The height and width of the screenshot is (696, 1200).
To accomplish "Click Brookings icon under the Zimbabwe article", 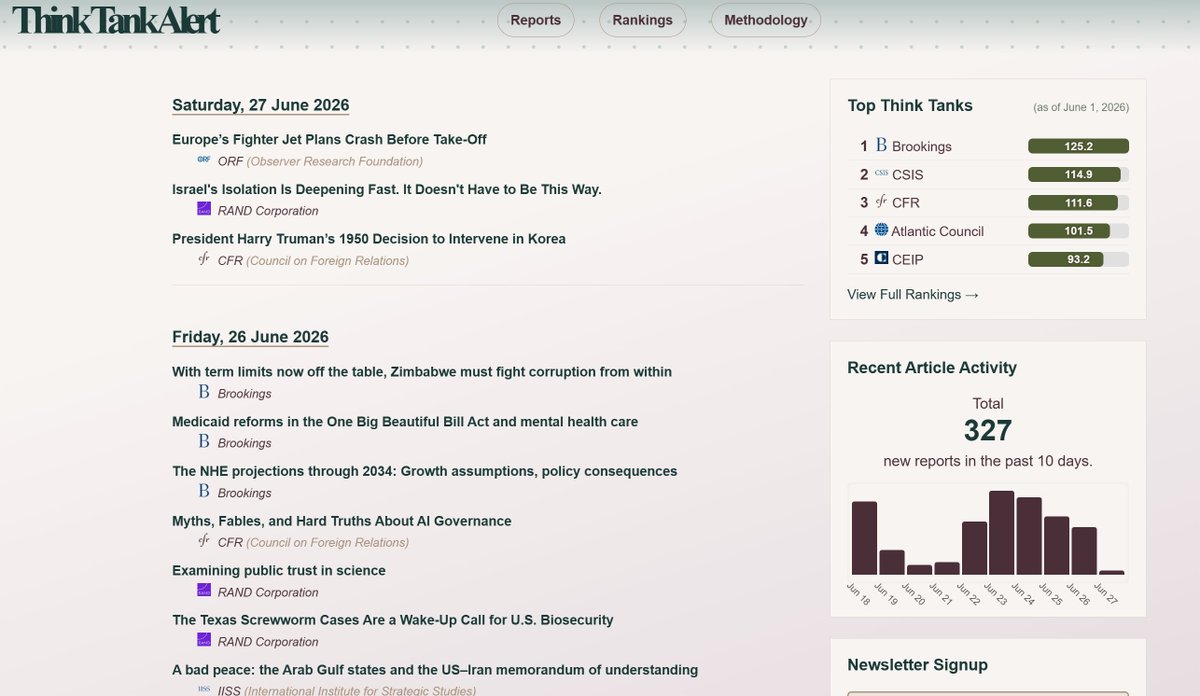I will coord(204,392).
